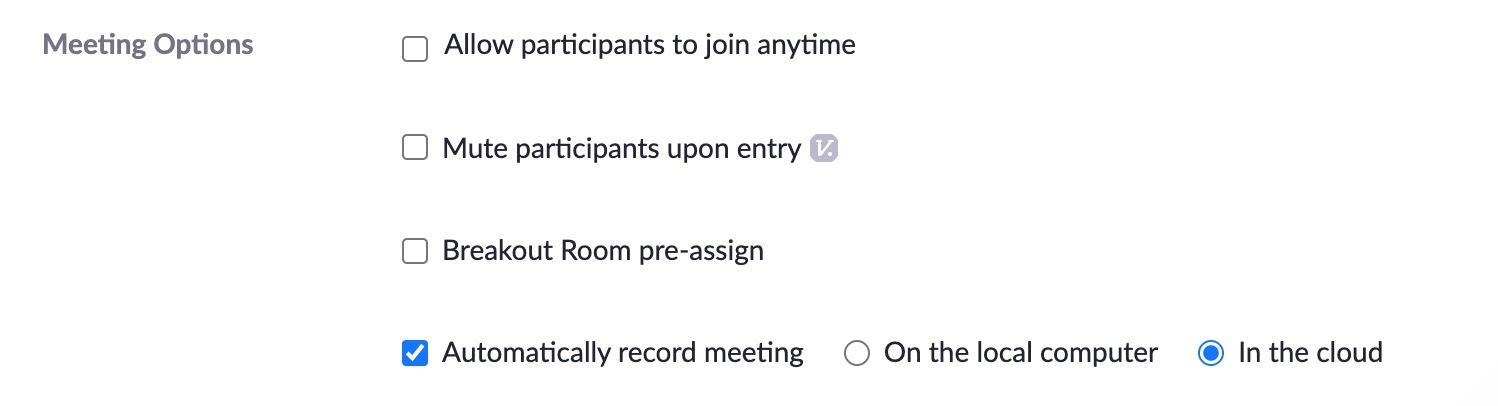Turn off automatic meeting recording
The width and height of the screenshot is (1498, 406).
(414, 353)
